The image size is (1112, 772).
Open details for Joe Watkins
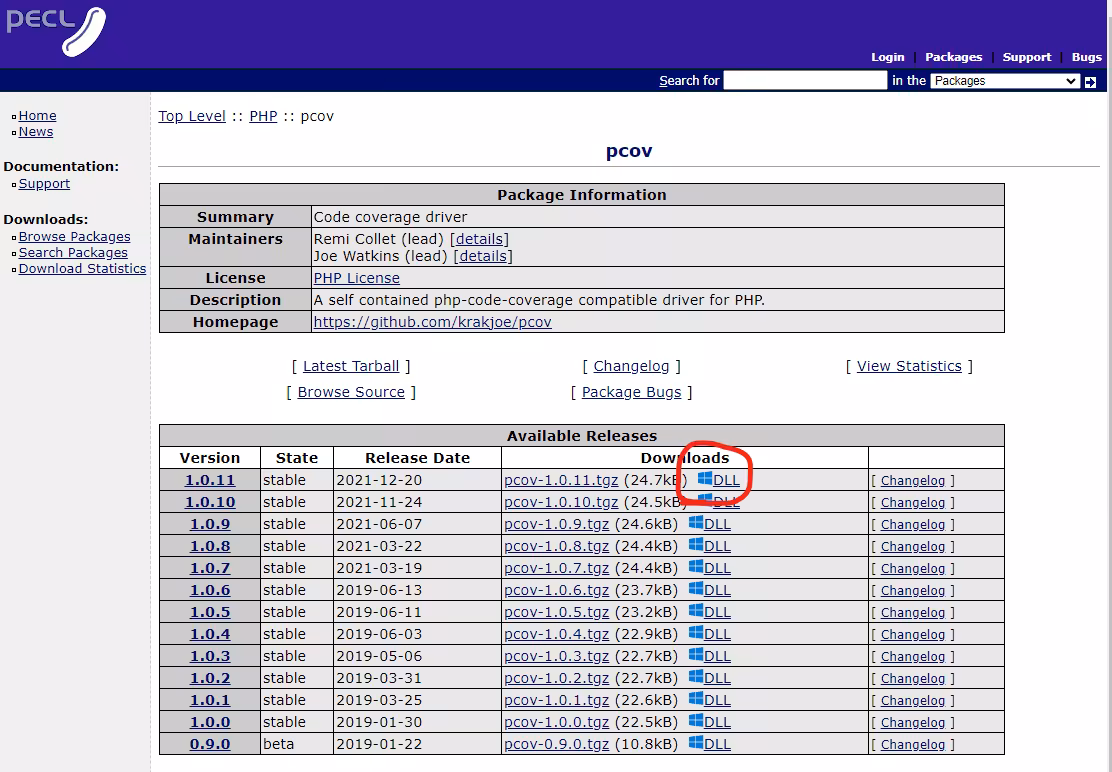point(483,257)
